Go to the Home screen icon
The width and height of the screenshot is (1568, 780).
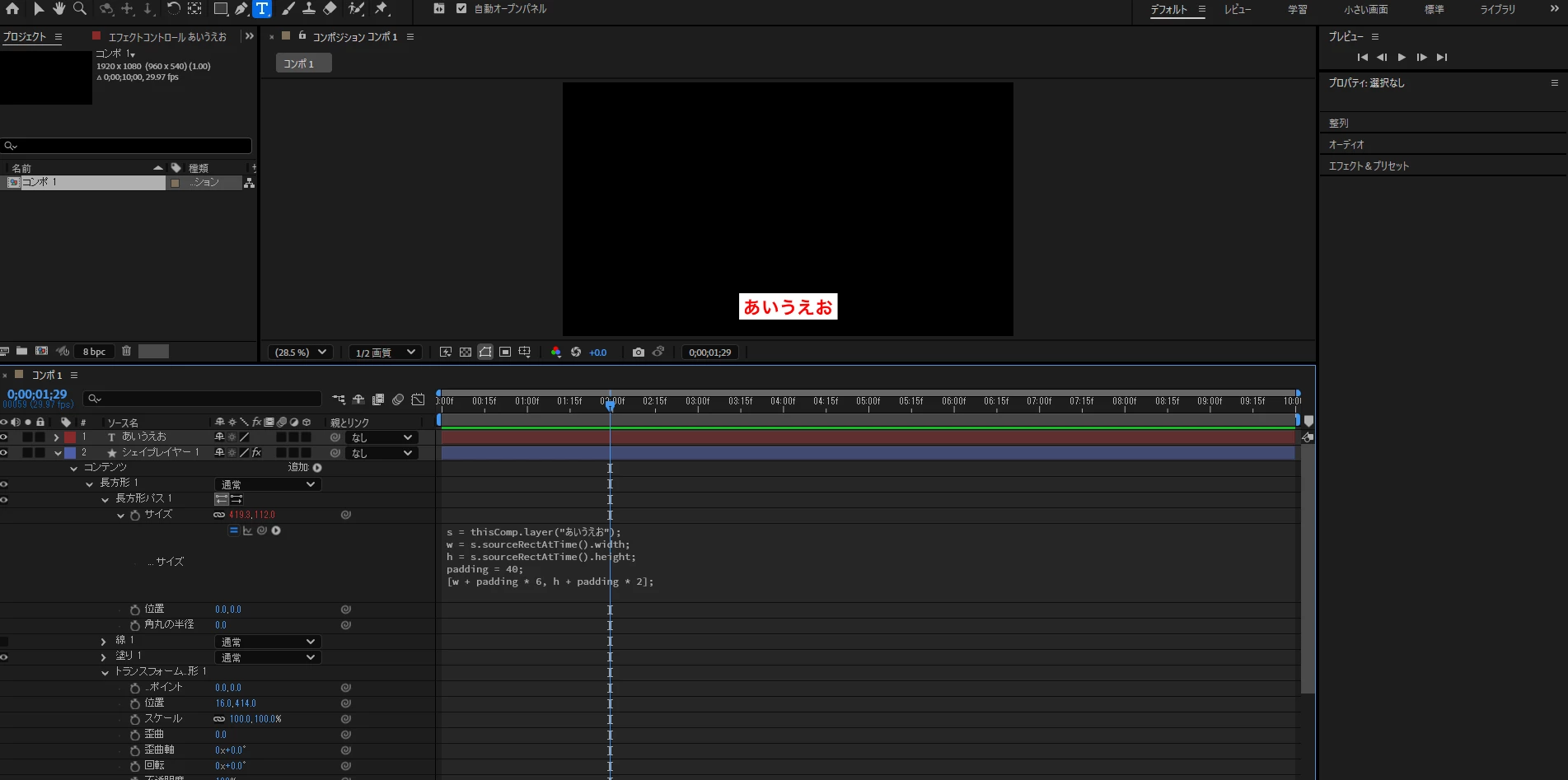click(x=12, y=8)
